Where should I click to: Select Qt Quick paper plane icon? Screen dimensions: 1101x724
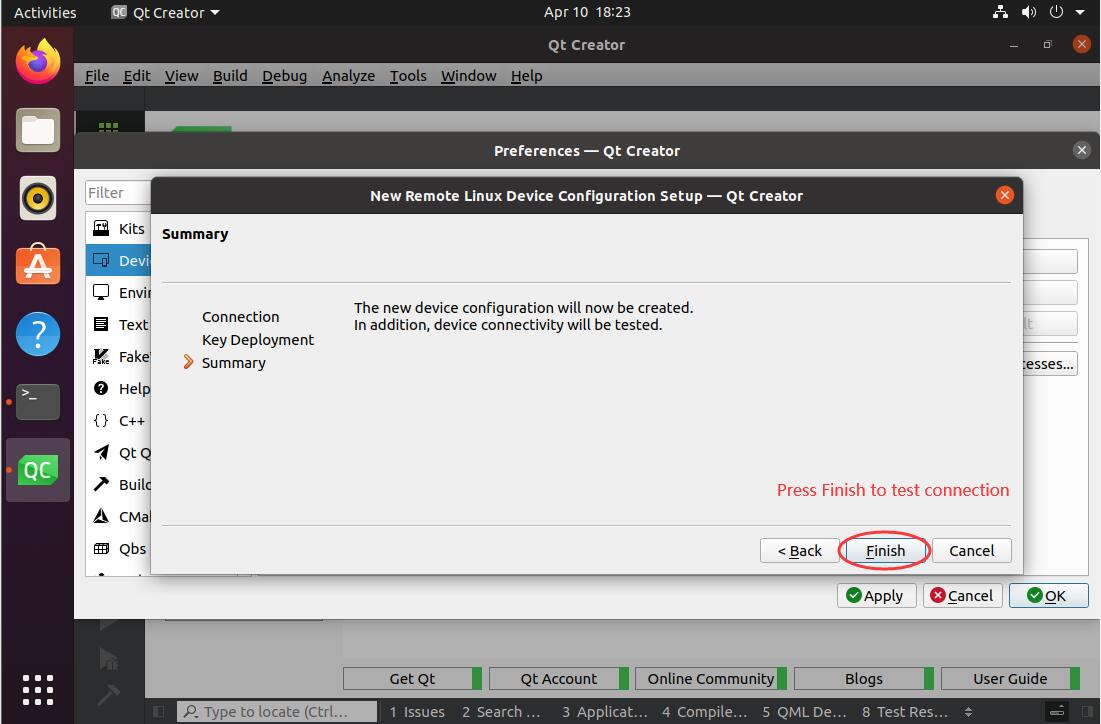point(101,452)
